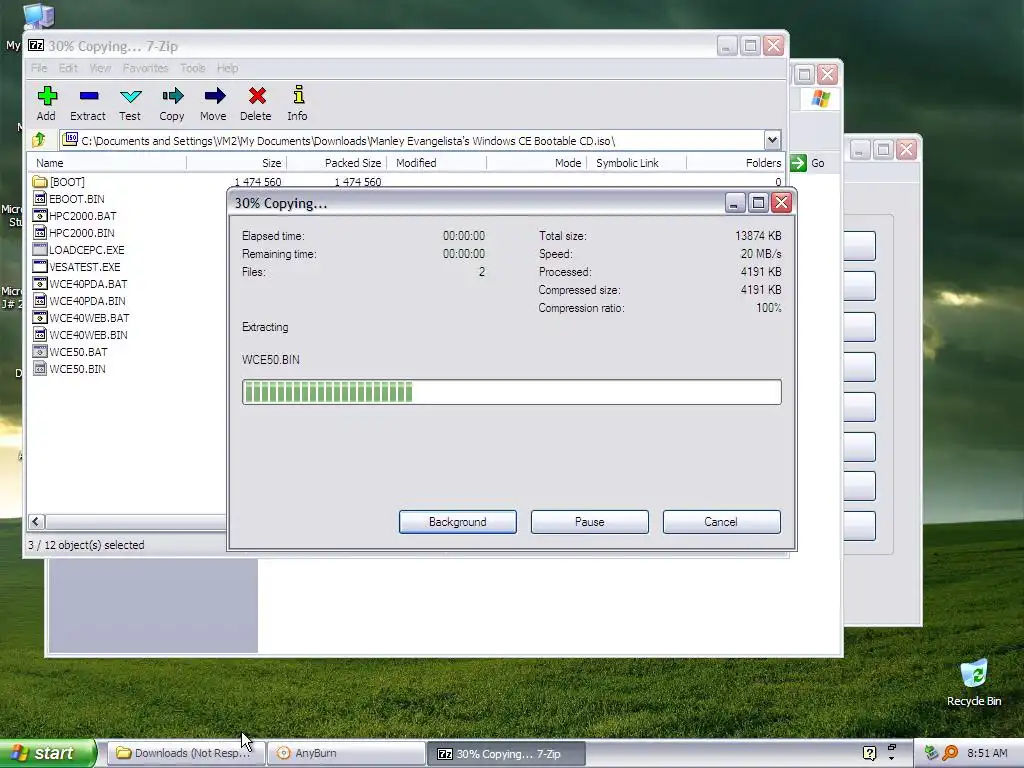Pause the copying operation
1024x768 pixels.
coord(590,522)
